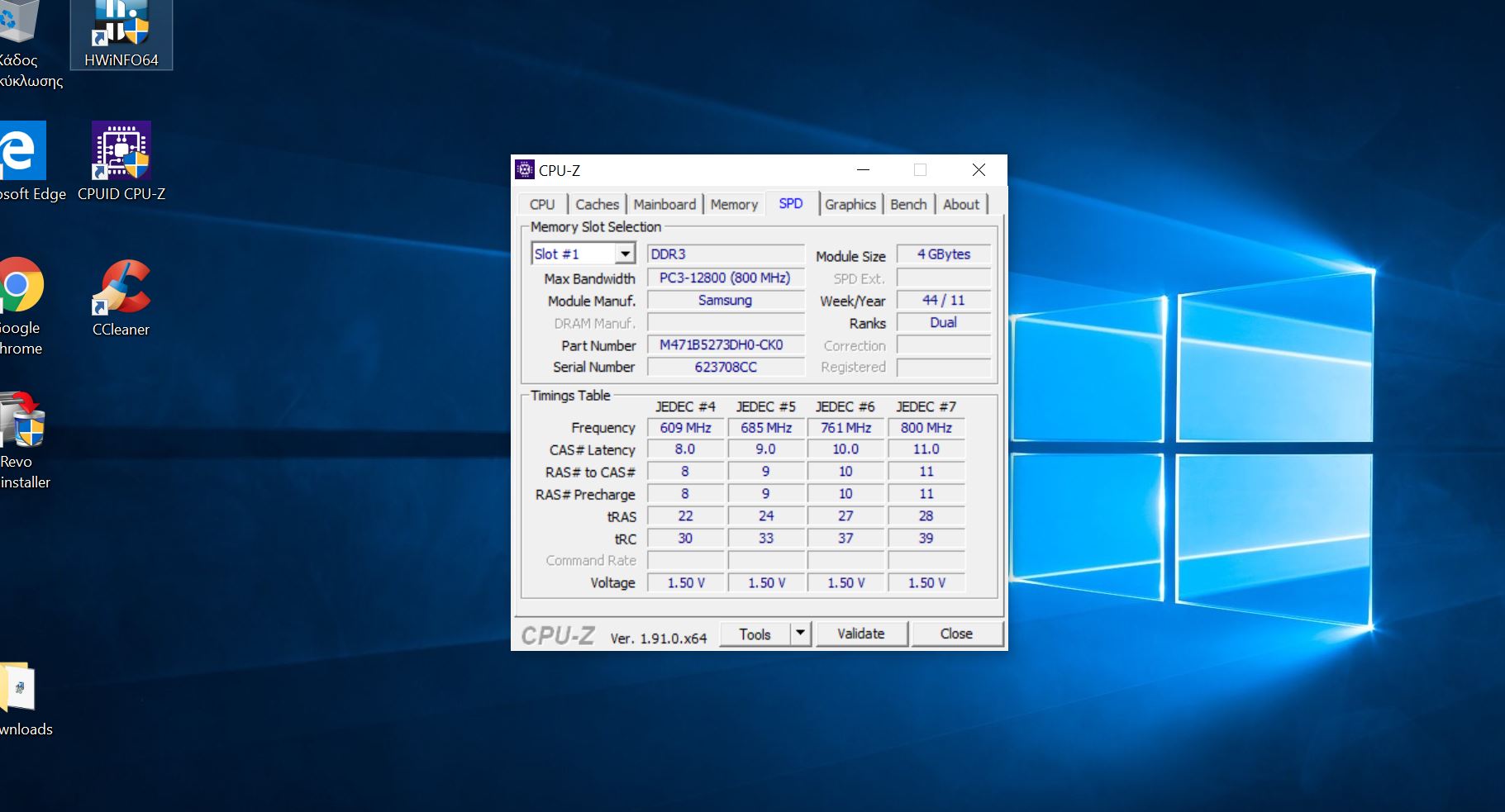Open the Mainboard tab

pyautogui.click(x=664, y=204)
